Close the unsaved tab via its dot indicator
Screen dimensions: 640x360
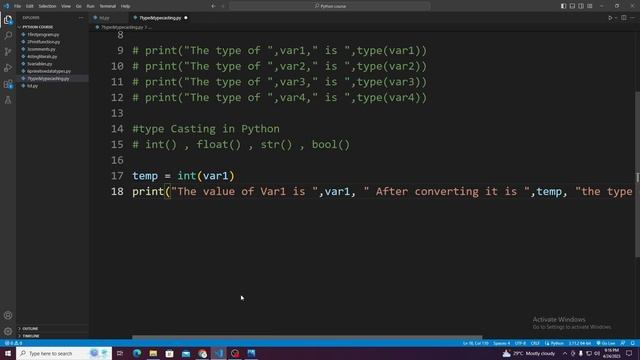pos(186,18)
